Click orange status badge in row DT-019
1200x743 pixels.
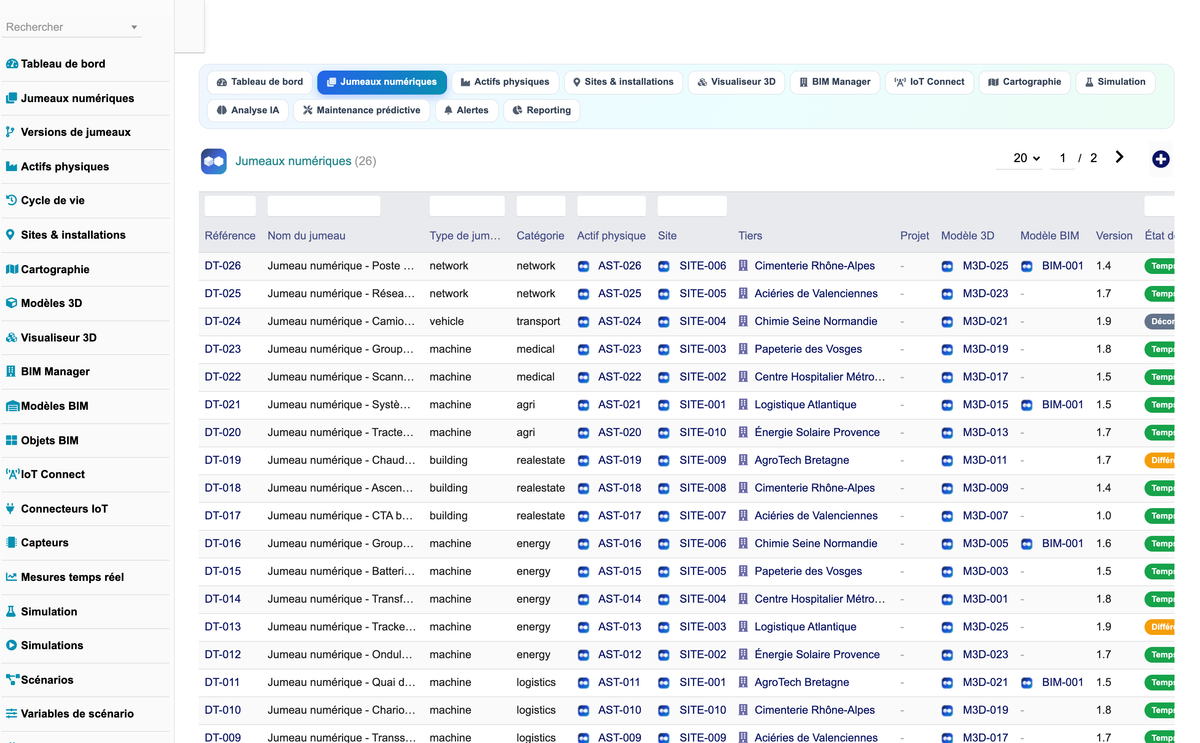click(x=1159, y=461)
